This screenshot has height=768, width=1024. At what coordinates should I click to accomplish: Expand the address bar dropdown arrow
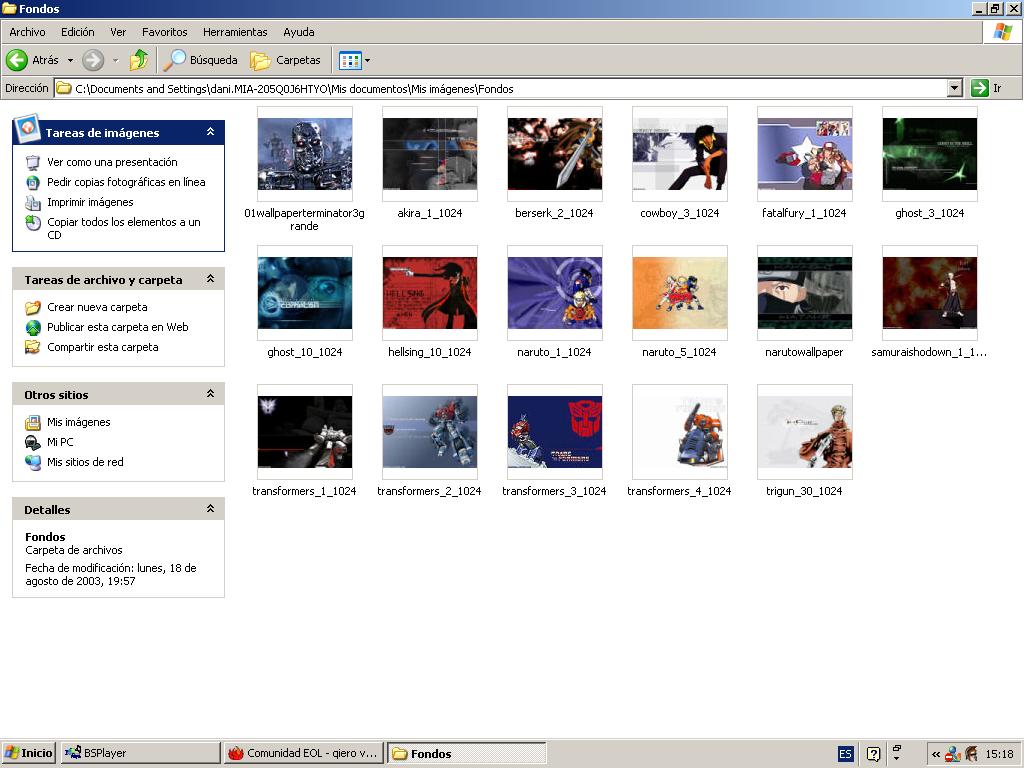[954, 88]
